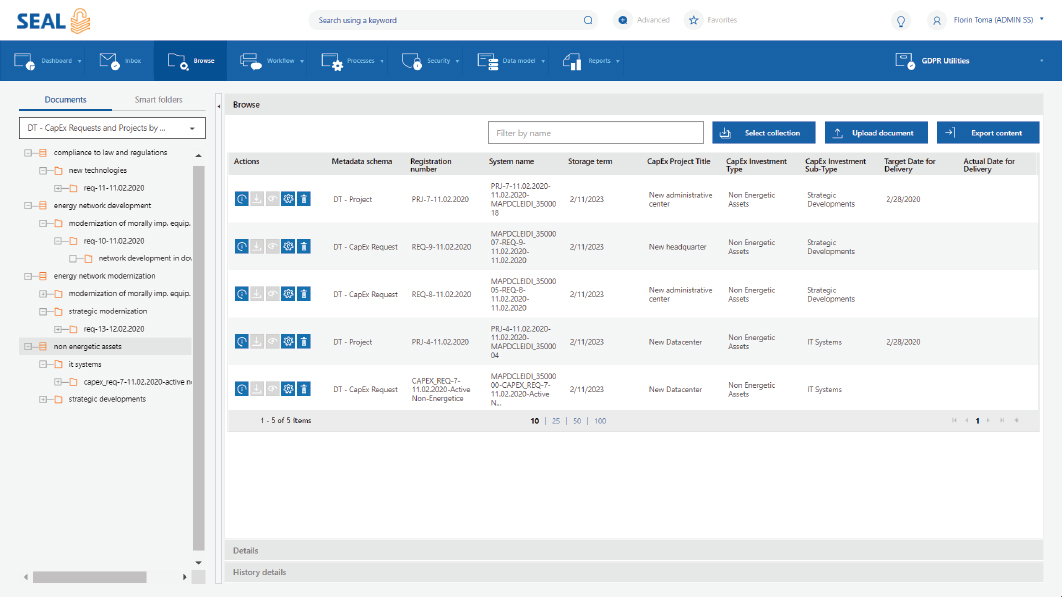The image size is (1062, 597).
Task: Click the search magnifier icon in keyword bar
Action: [x=588, y=20]
